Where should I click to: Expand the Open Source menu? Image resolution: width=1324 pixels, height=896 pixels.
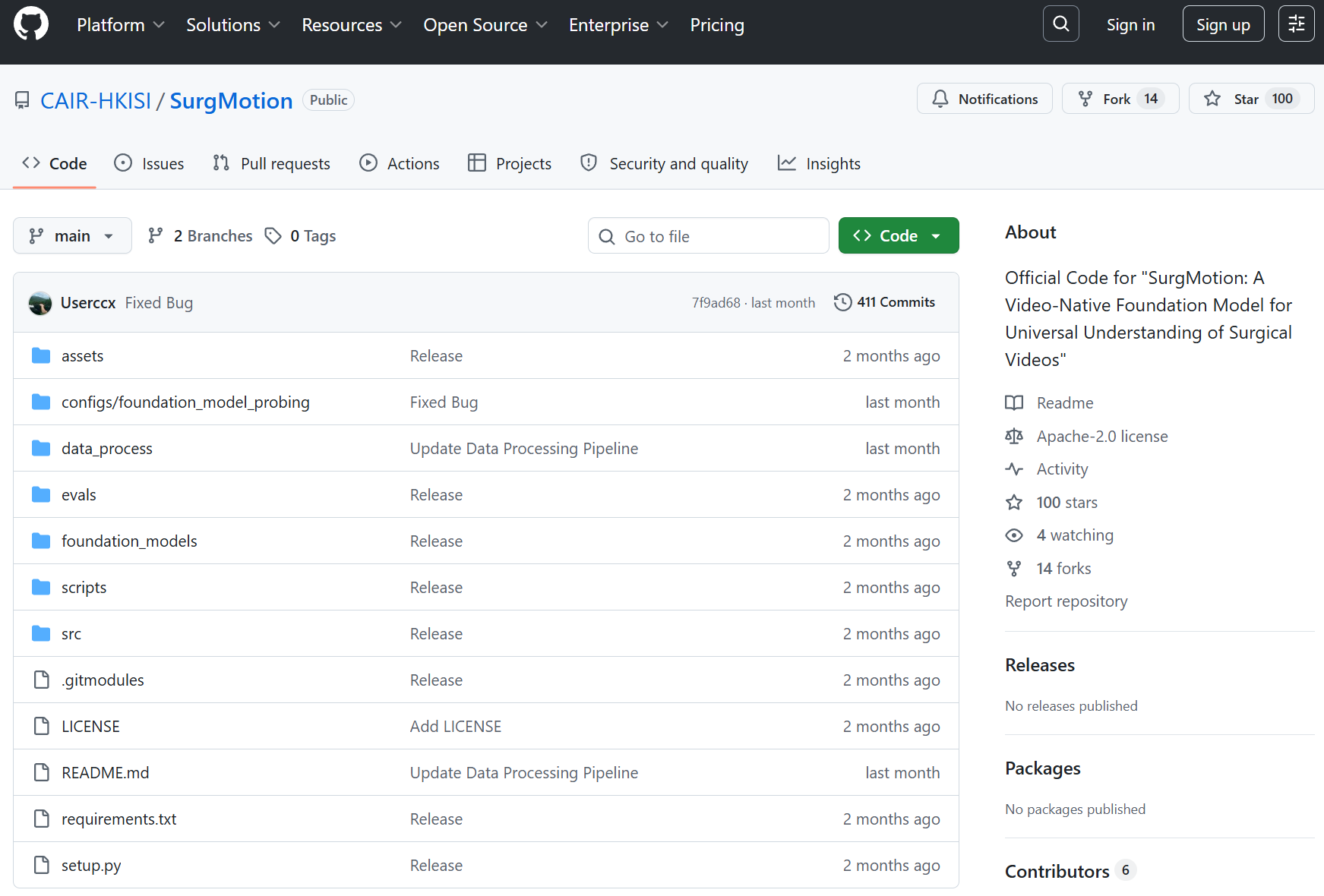pos(485,25)
